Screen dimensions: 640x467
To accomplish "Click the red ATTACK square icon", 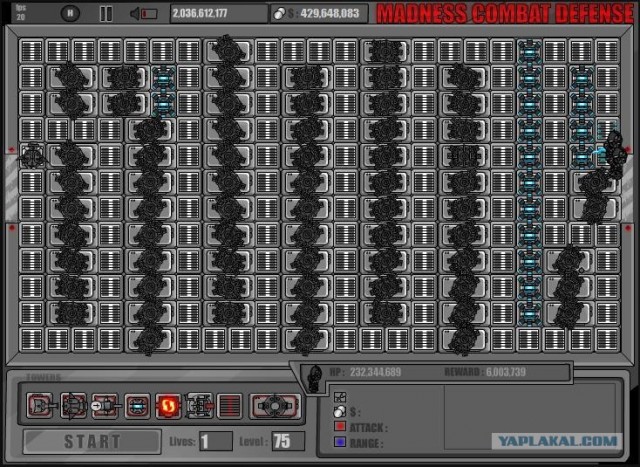I will pyautogui.click(x=340, y=427).
